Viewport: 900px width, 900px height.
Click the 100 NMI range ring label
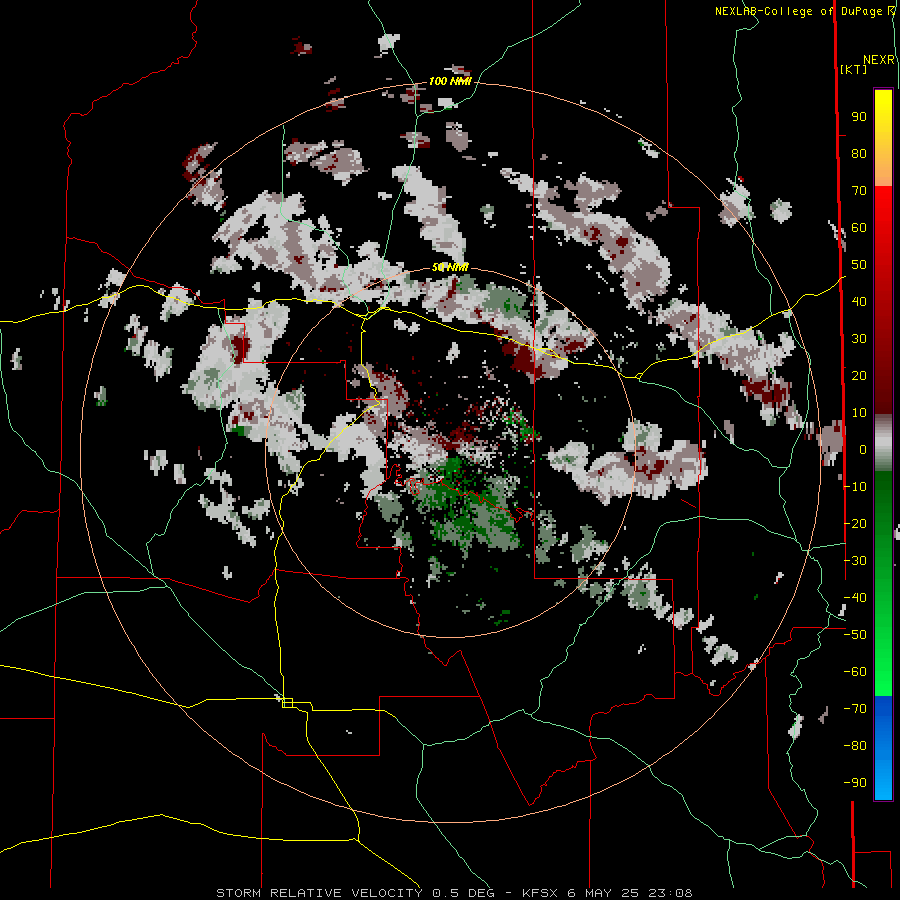click(x=450, y=82)
